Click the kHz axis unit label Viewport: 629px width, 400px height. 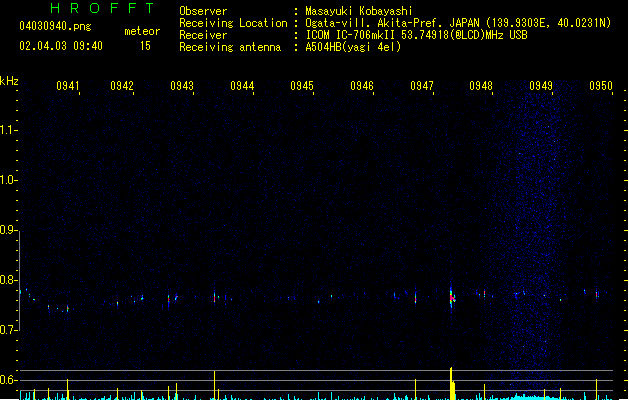tap(9, 81)
